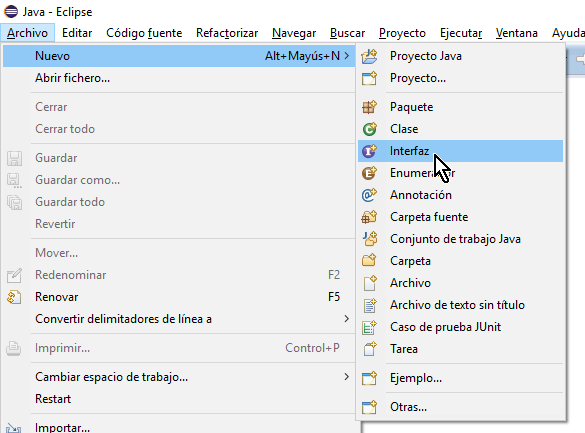Click the Eclipse logo in title bar
Screen dimensions: 585x433
tap(11, 12)
